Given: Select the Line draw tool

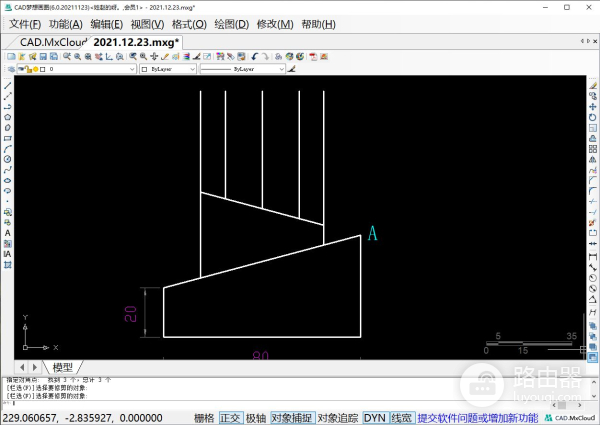Looking at the screenshot, I should pyautogui.click(x=8, y=84).
